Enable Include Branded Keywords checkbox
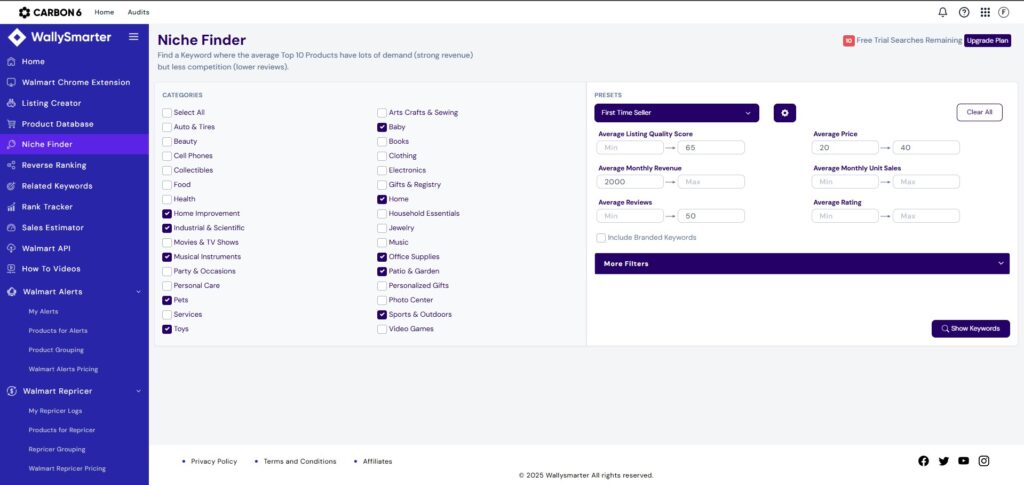 (601, 238)
